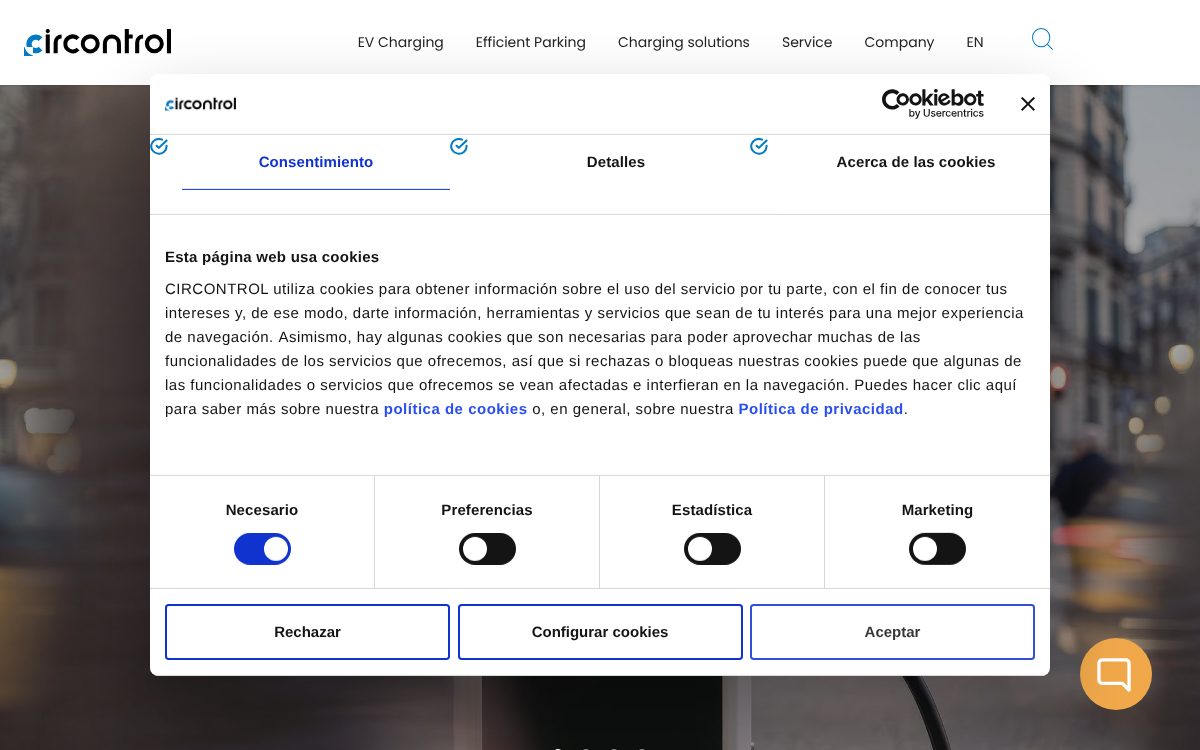Open the Company menu
1200x750 pixels.
(x=899, y=42)
